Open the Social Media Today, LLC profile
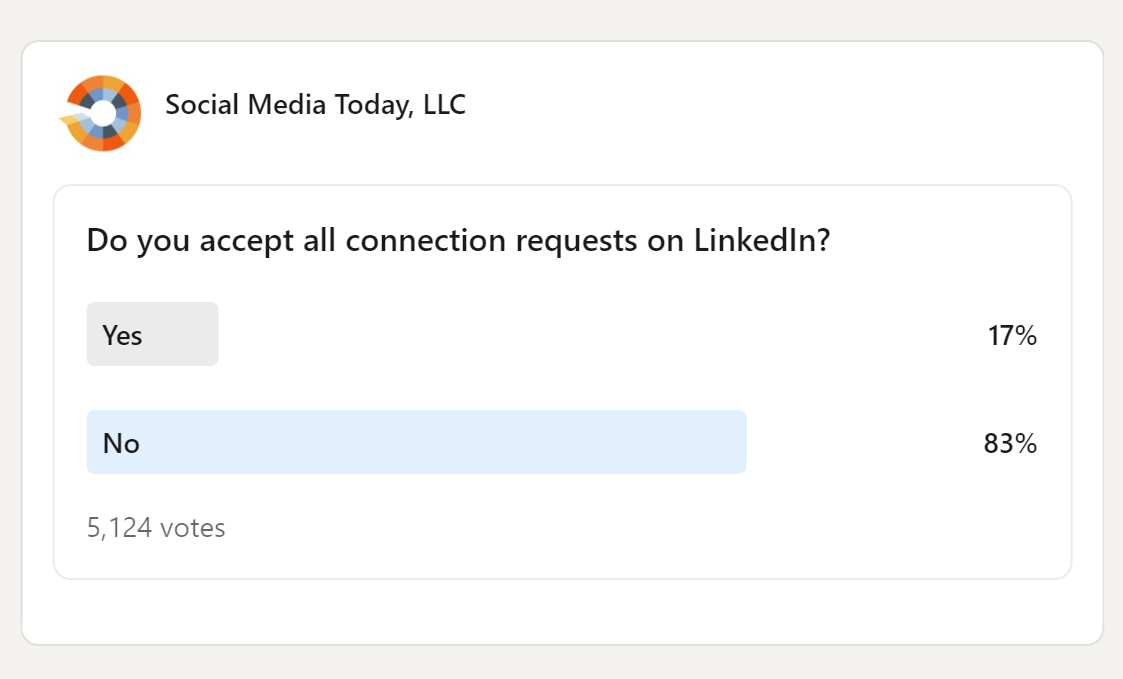Viewport: 1123px width, 679px height. click(x=315, y=105)
